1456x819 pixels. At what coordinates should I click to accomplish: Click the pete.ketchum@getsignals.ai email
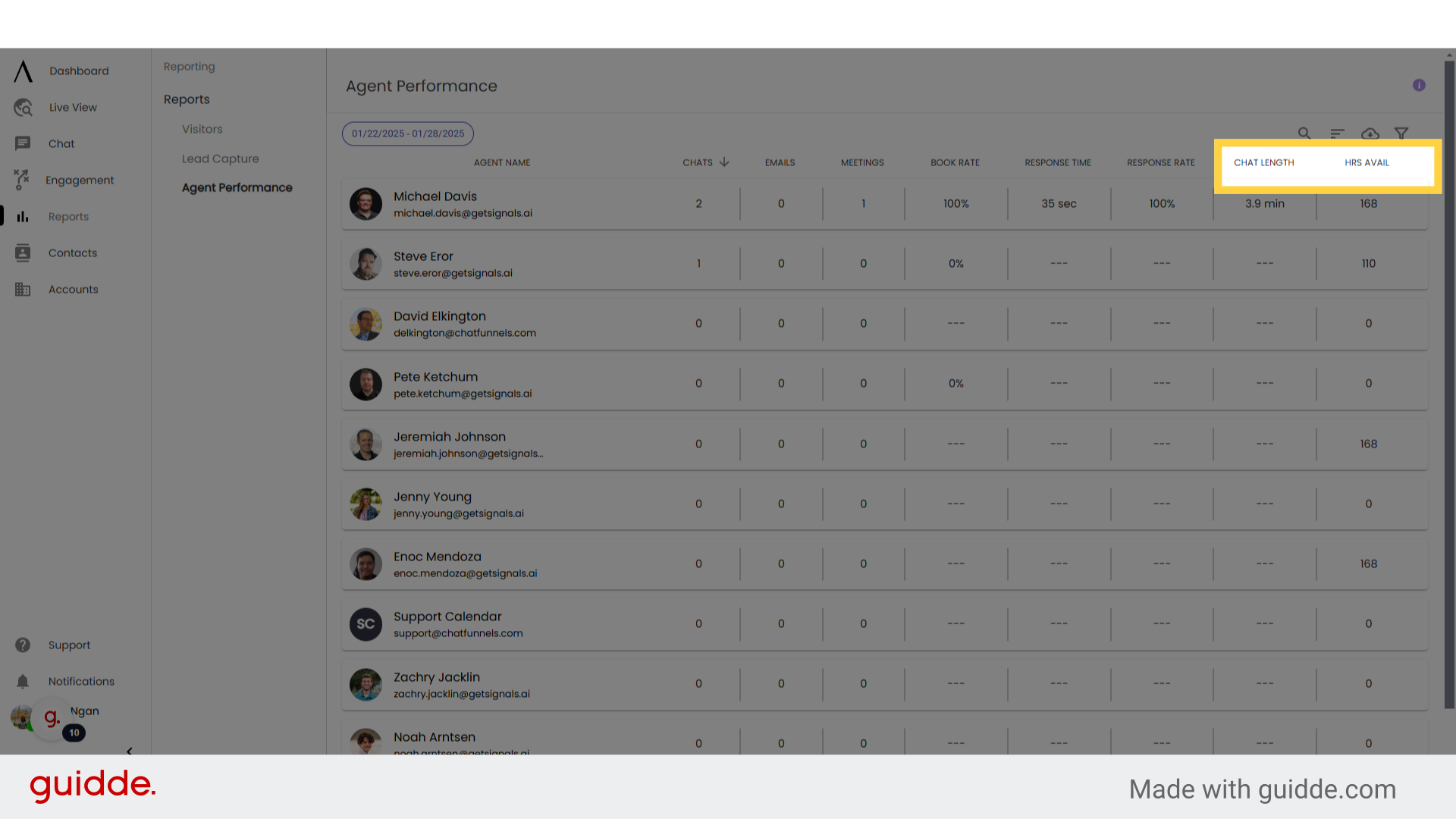463,394
